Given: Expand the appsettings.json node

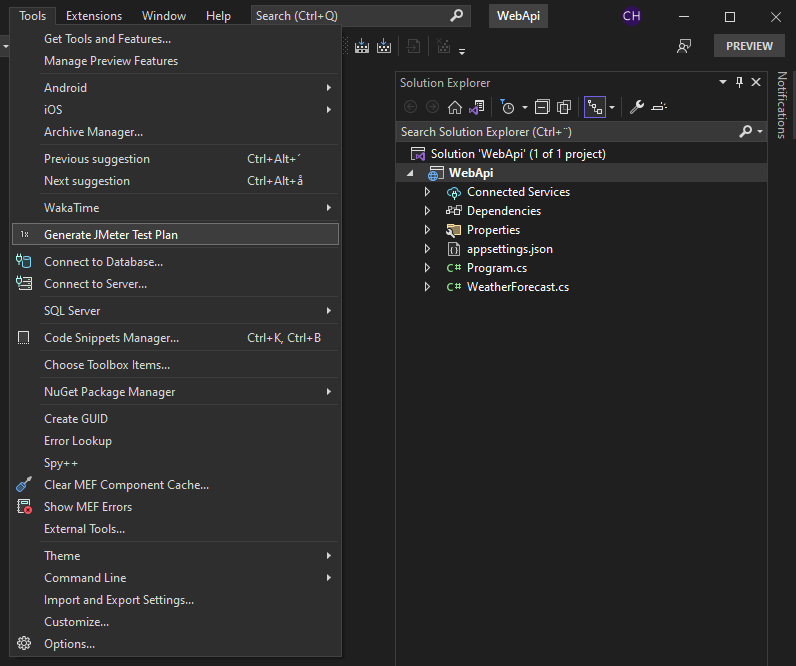Looking at the screenshot, I should point(427,249).
